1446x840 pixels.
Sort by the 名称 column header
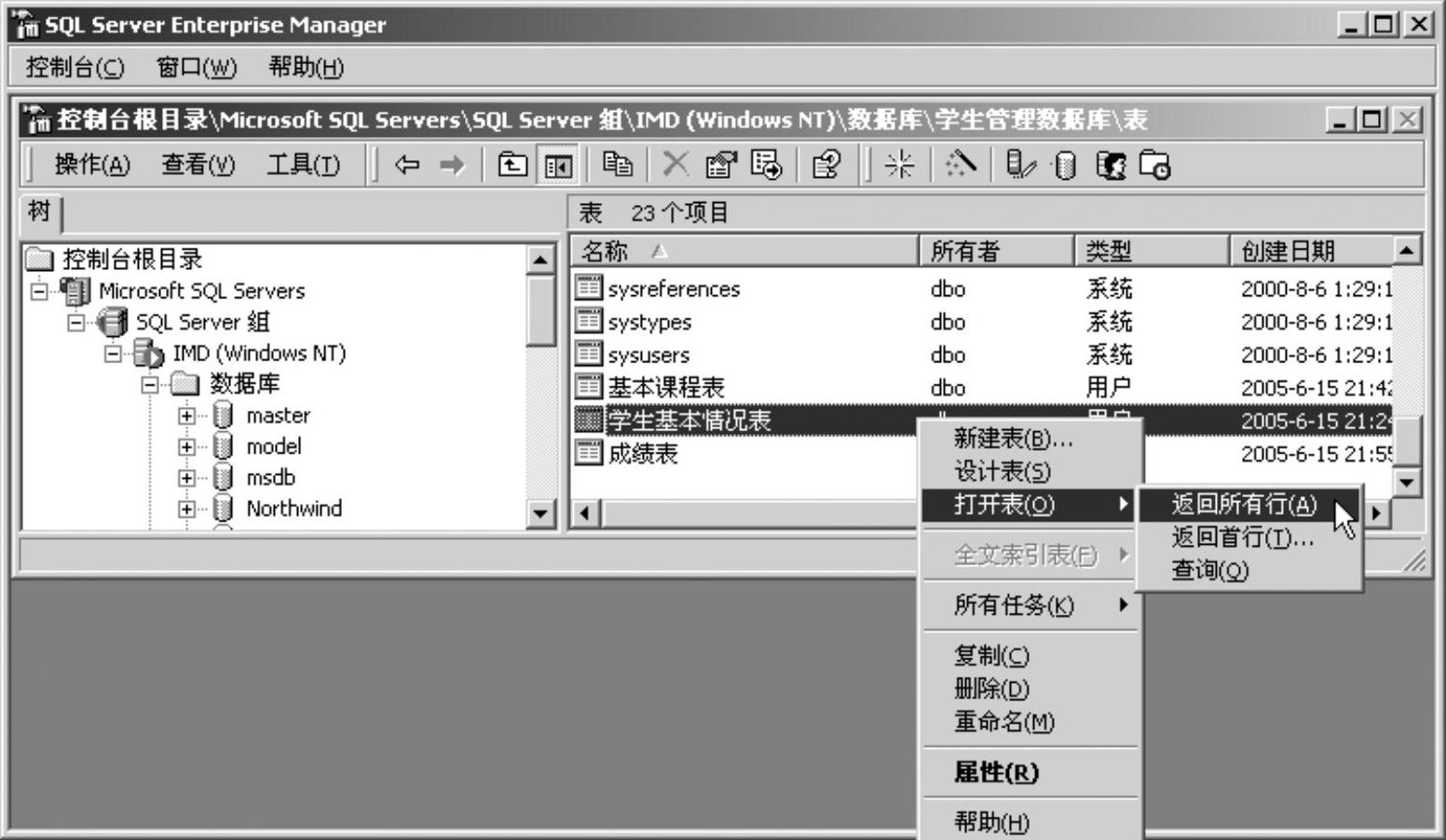(745, 251)
